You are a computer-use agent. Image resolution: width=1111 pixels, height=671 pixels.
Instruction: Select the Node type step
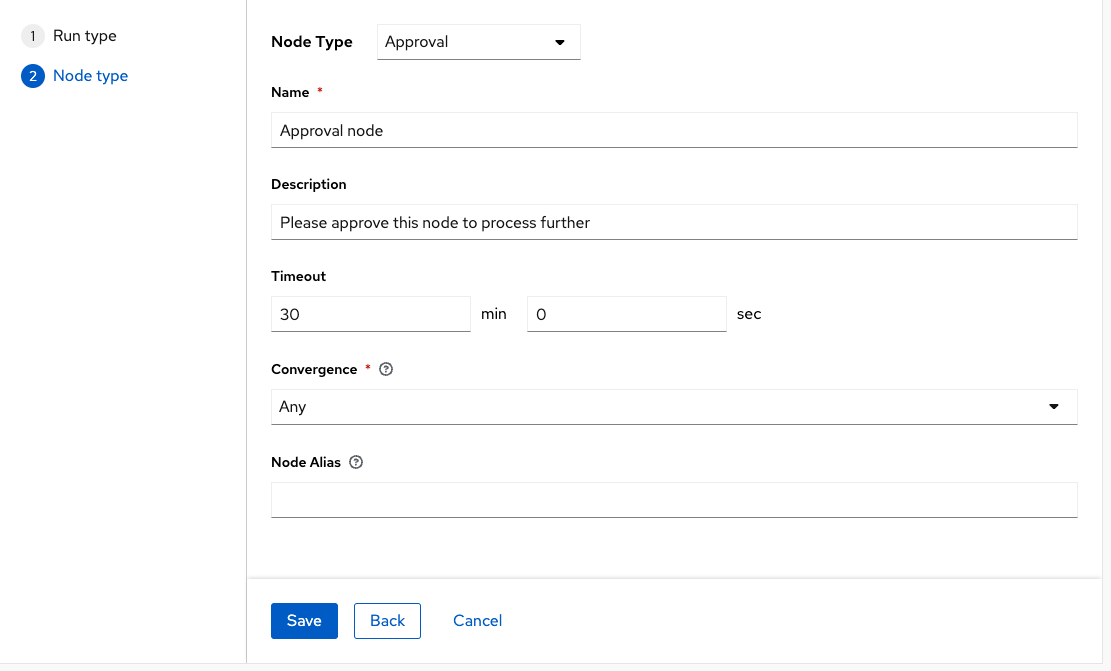pos(92,75)
